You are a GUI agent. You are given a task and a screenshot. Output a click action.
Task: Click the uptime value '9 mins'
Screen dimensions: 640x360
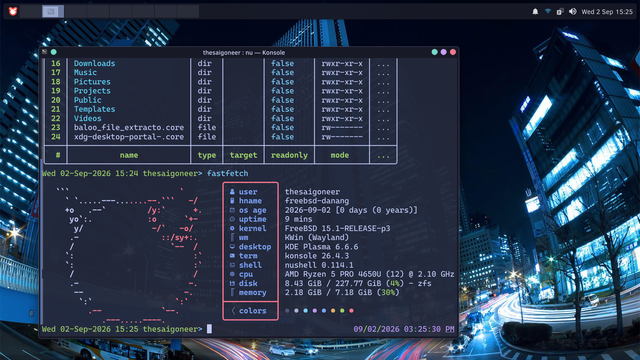coord(298,219)
